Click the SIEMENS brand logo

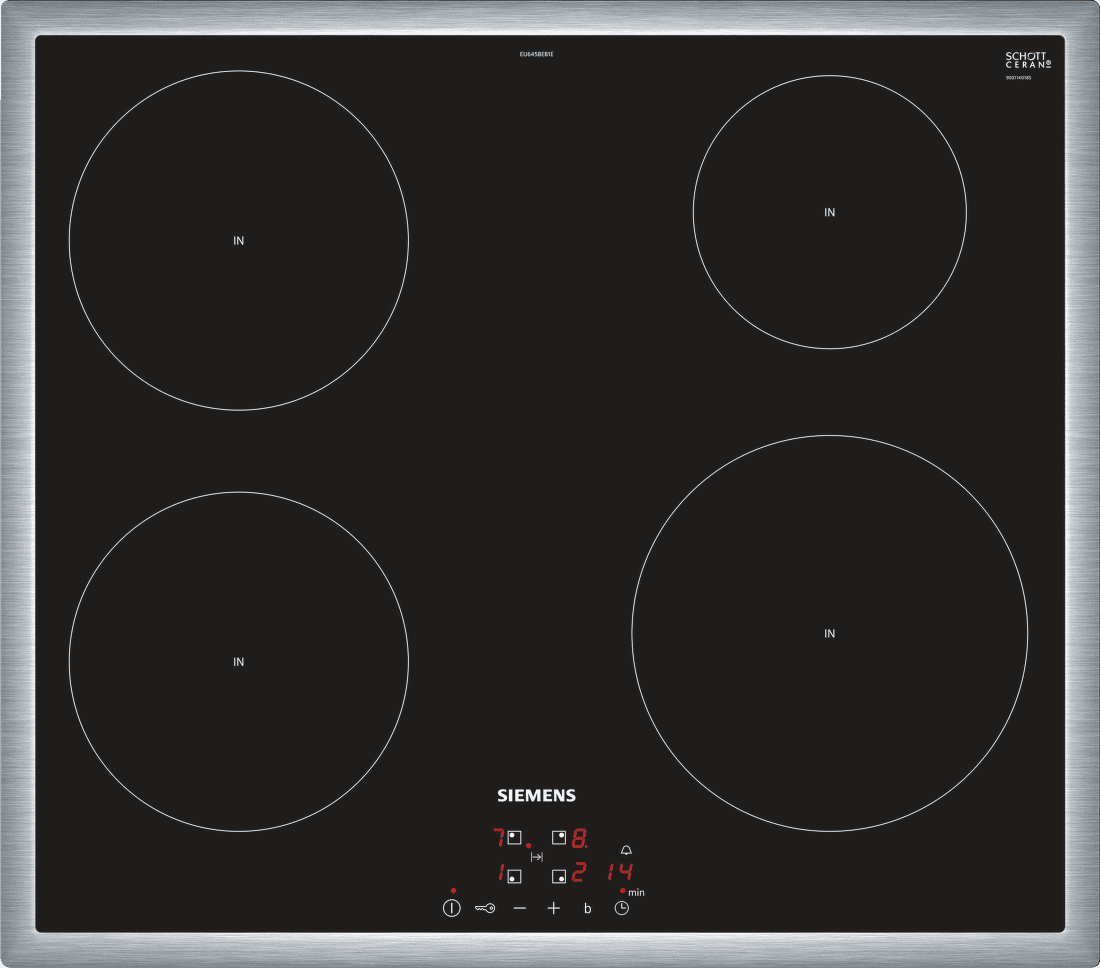[x=537, y=795]
